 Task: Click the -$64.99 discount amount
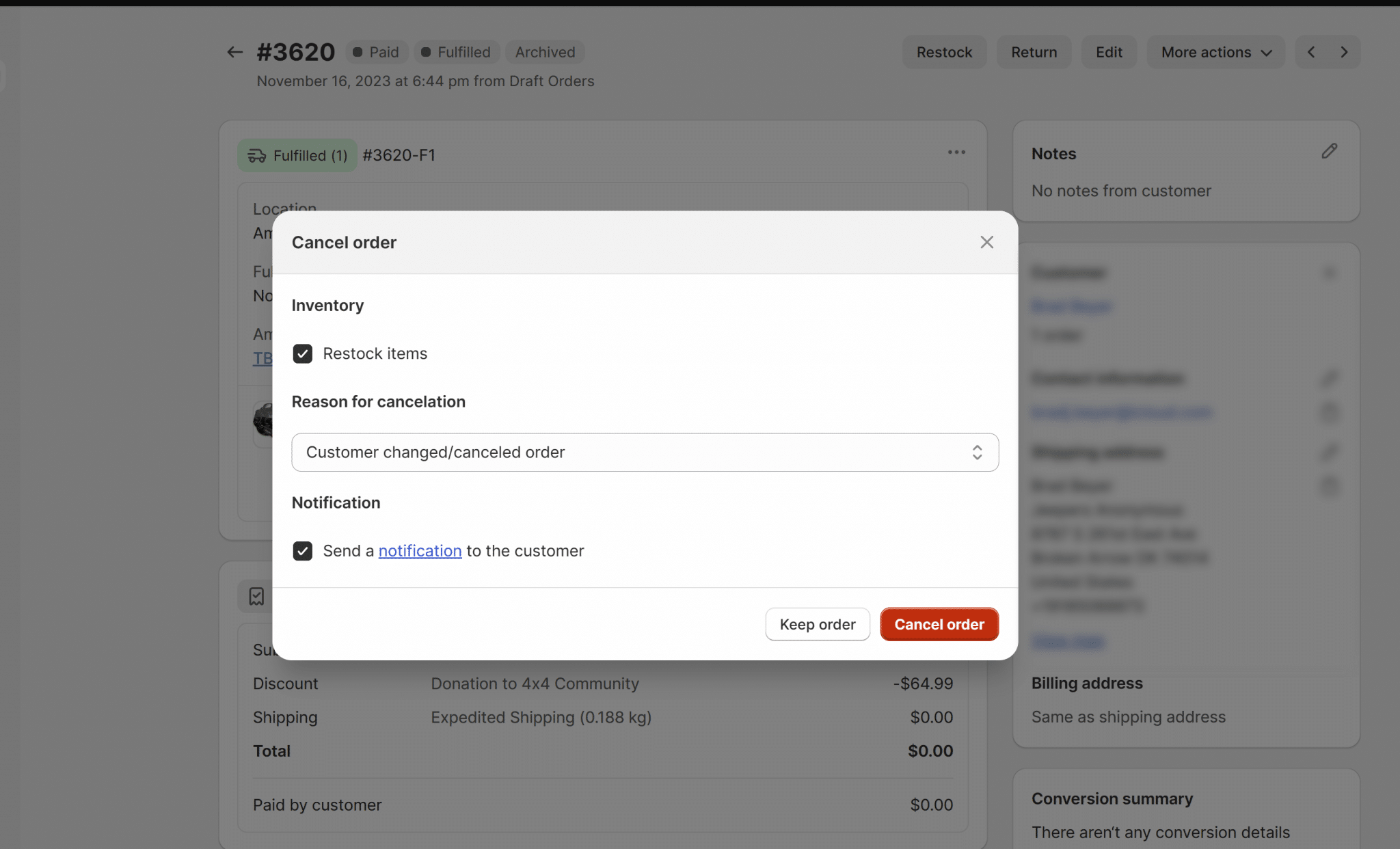tap(923, 684)
